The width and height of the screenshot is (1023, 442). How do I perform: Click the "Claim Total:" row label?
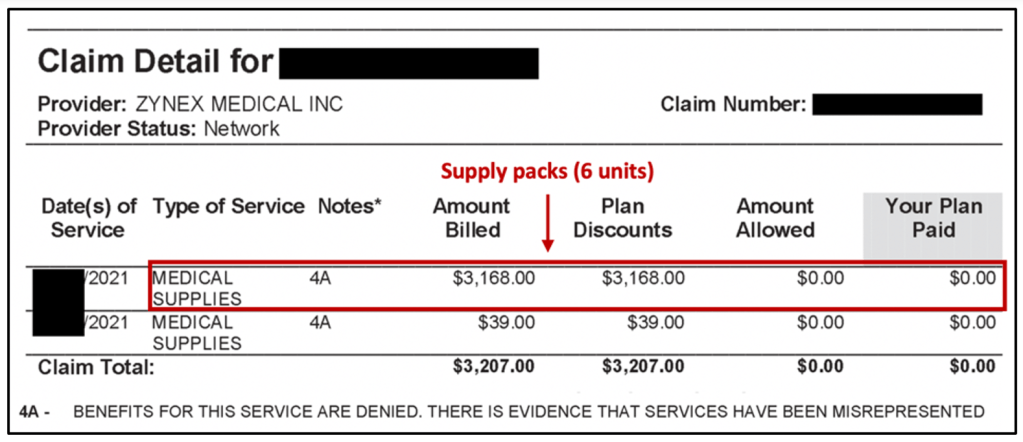coord(96,368)
